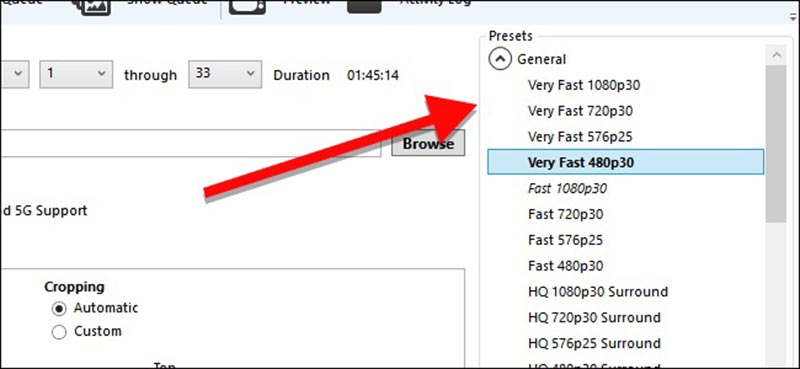Collapse the General presets group
This screenshot has height=369, width=800.
tap(500, 59)
